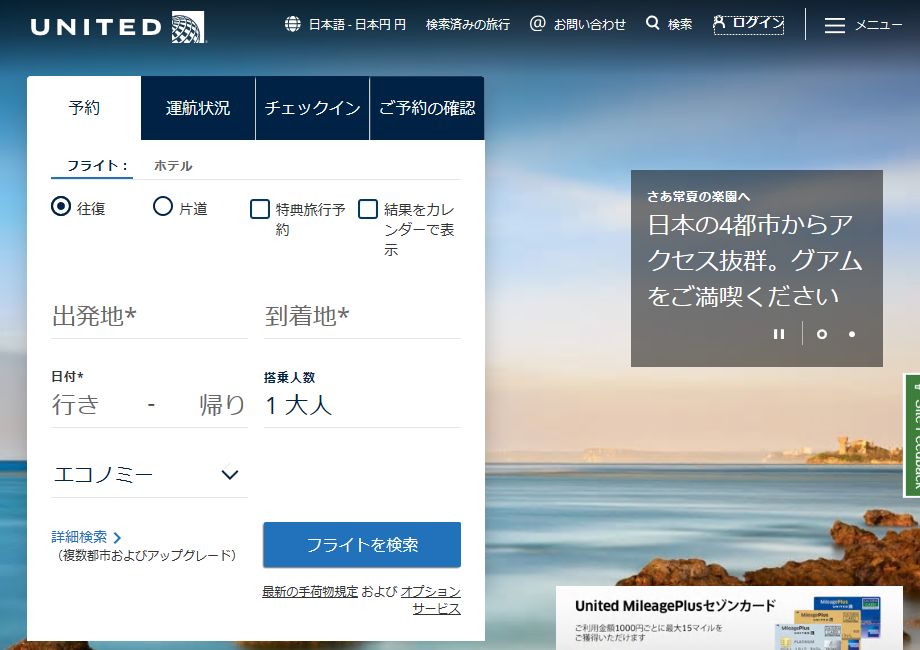Select 片道 one-way radio button
The height and width of the screenshot is (650, 920).
[163, 206]
